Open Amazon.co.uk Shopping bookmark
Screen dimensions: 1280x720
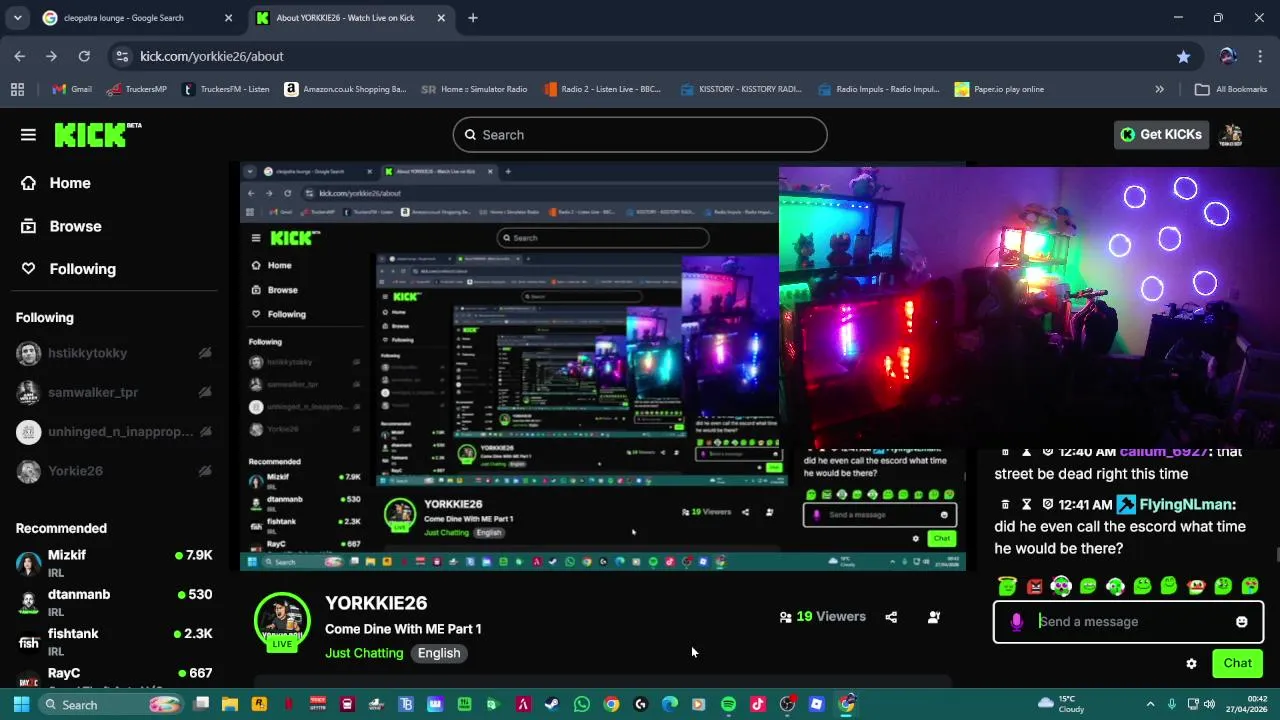(346, 89)
